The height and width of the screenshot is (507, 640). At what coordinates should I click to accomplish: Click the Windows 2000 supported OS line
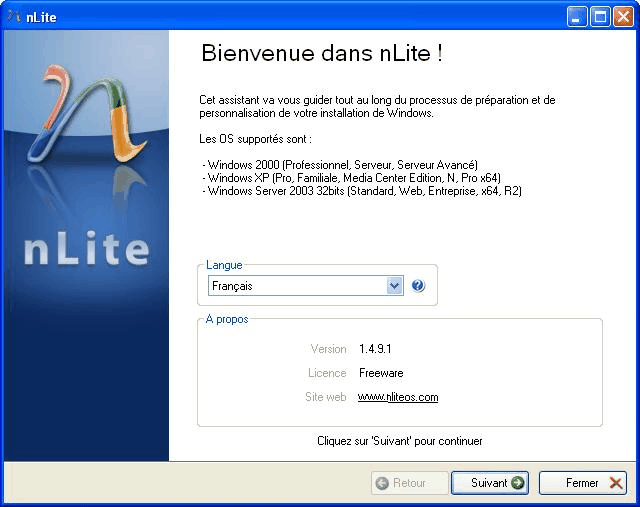point(340,165)
